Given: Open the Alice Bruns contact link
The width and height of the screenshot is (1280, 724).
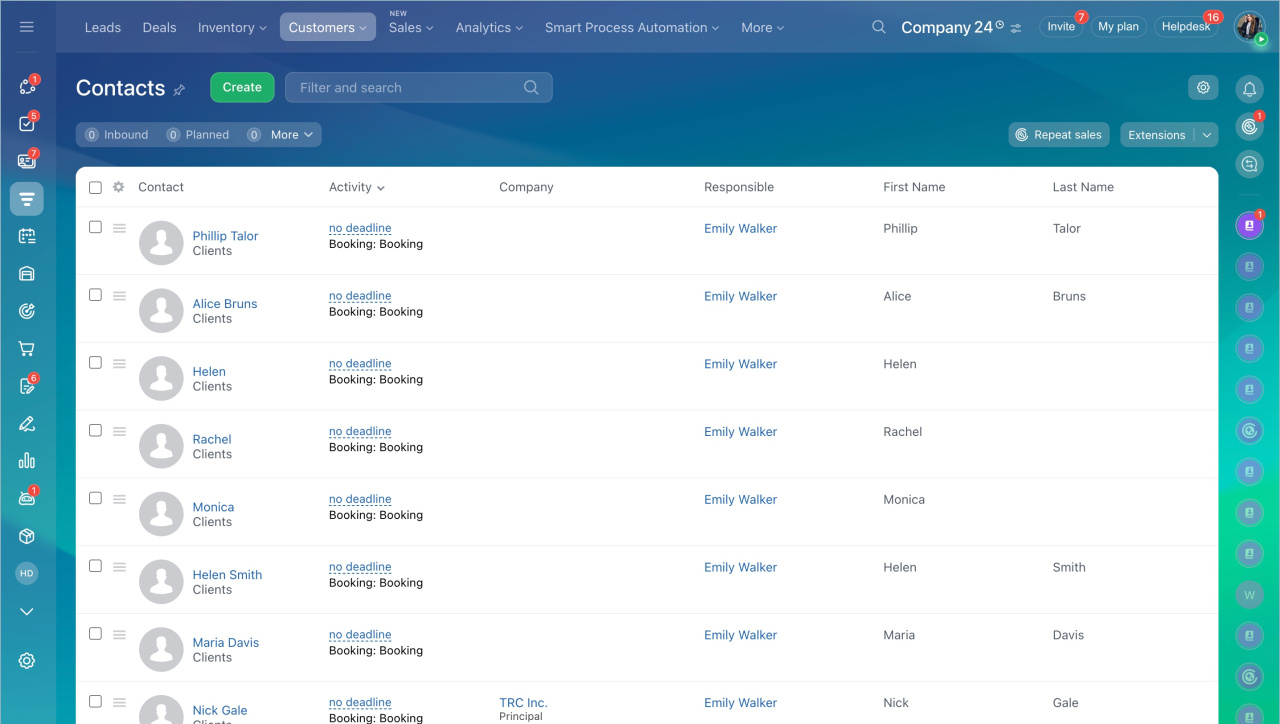Looking at the screenshot, I should (x=225, y=304).
